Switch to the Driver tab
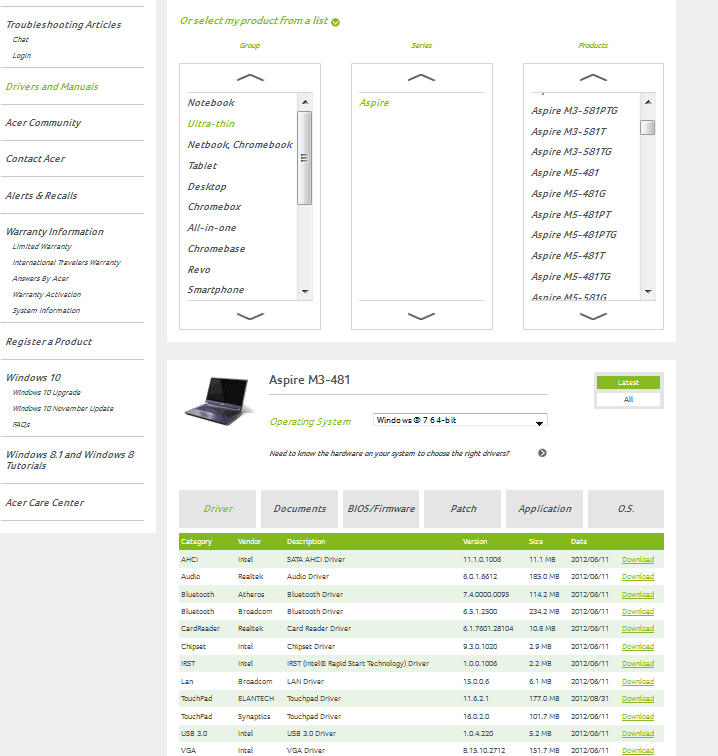Image resolution: width=718 pixels, height=756 pixels. (217, 509)
